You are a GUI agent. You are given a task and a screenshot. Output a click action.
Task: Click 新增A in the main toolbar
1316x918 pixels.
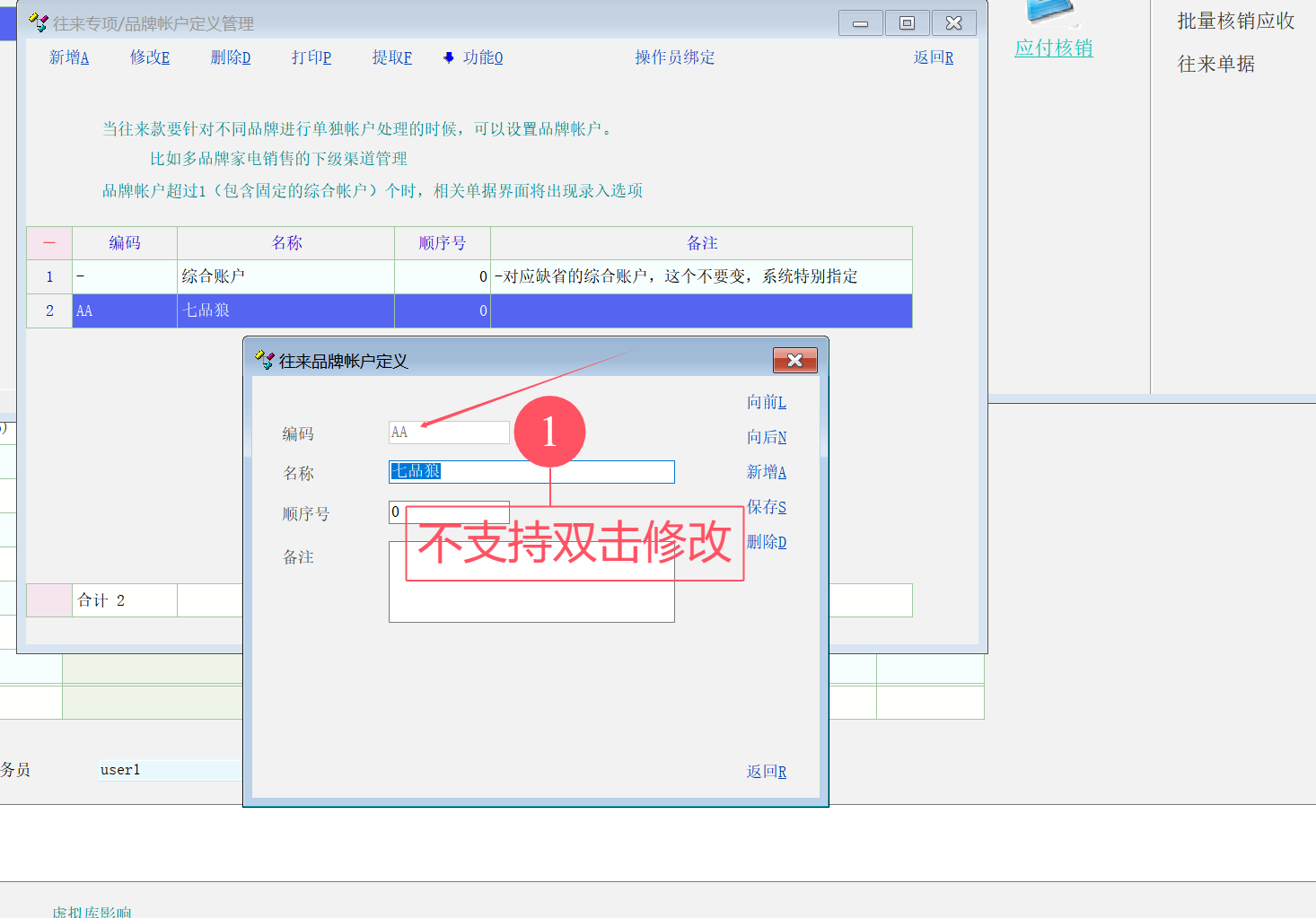pos(69,57)
